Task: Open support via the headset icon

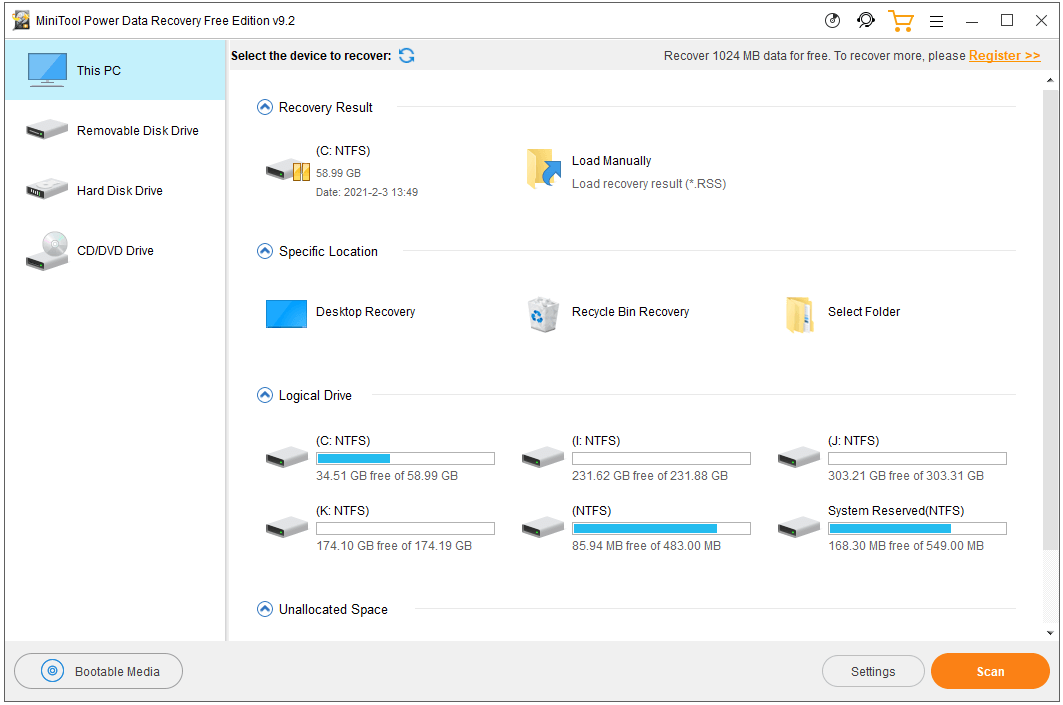Action: coord(866,21)
